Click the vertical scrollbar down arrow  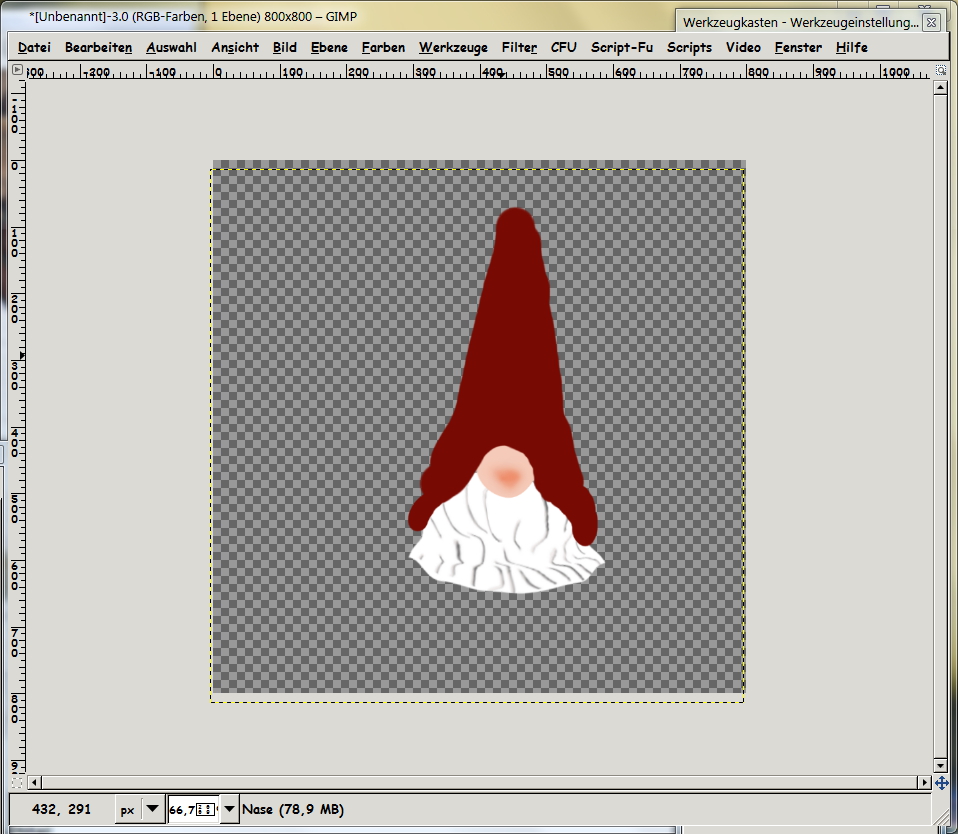tap(940, 765)
